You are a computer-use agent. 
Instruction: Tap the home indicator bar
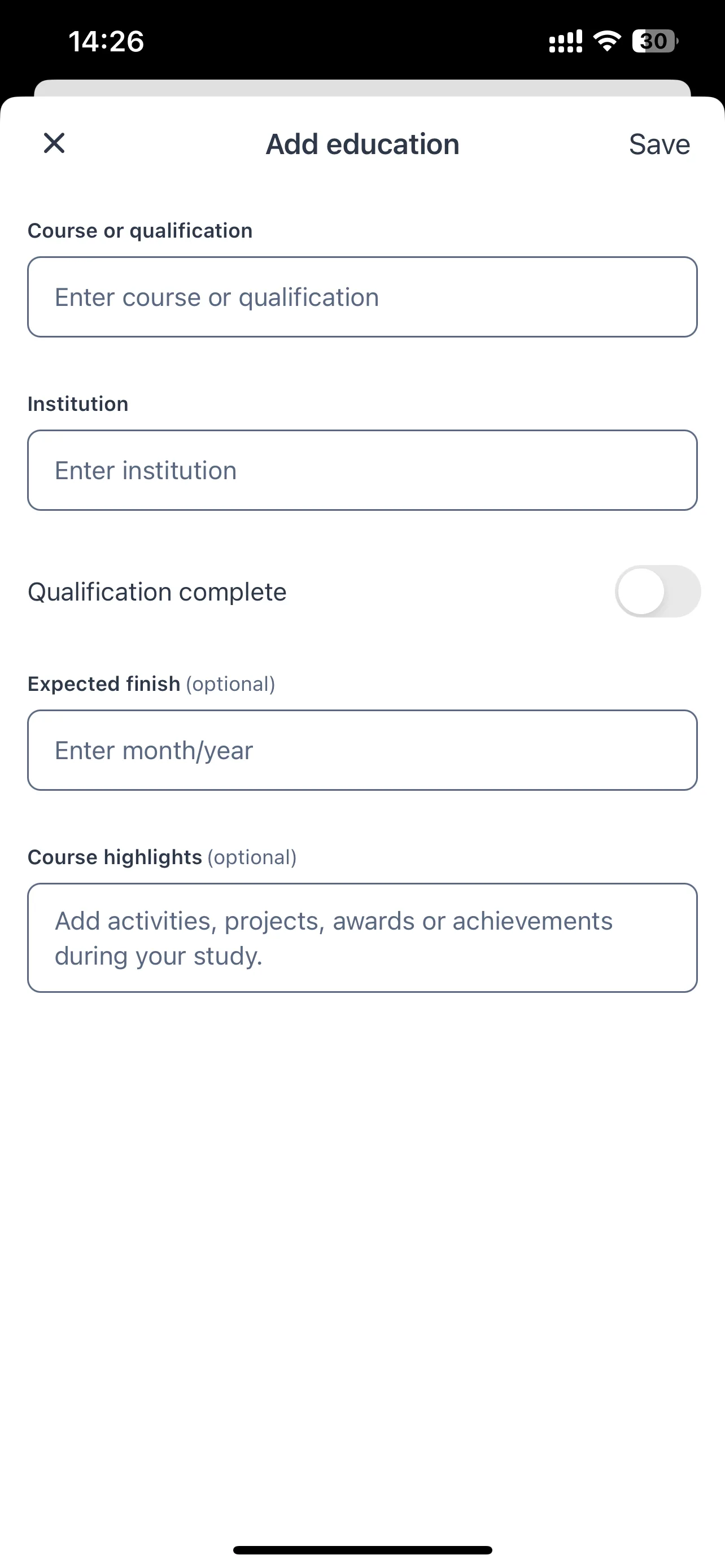coord(362,1550)
